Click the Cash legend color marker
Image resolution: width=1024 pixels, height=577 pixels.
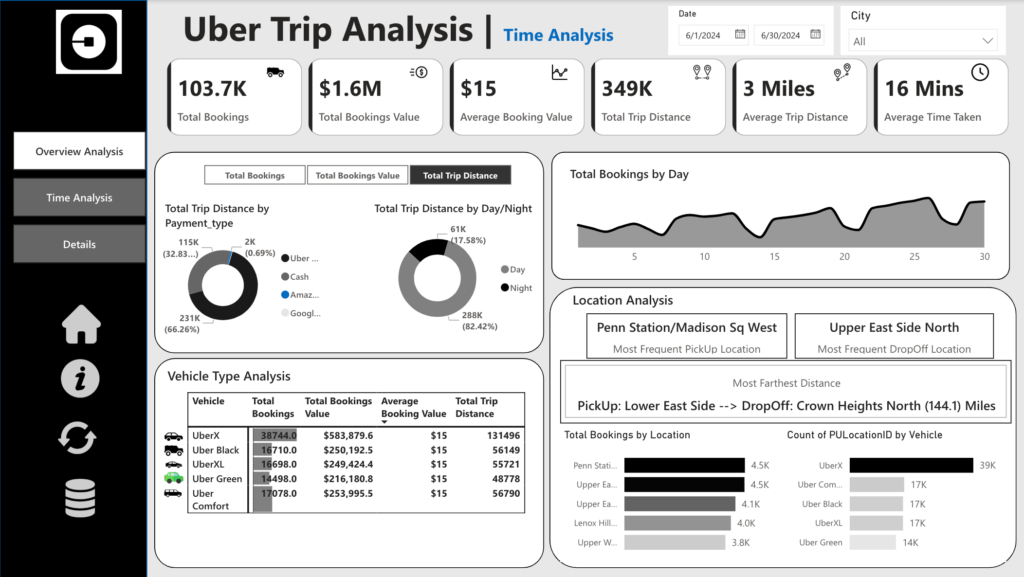point(285,277)
